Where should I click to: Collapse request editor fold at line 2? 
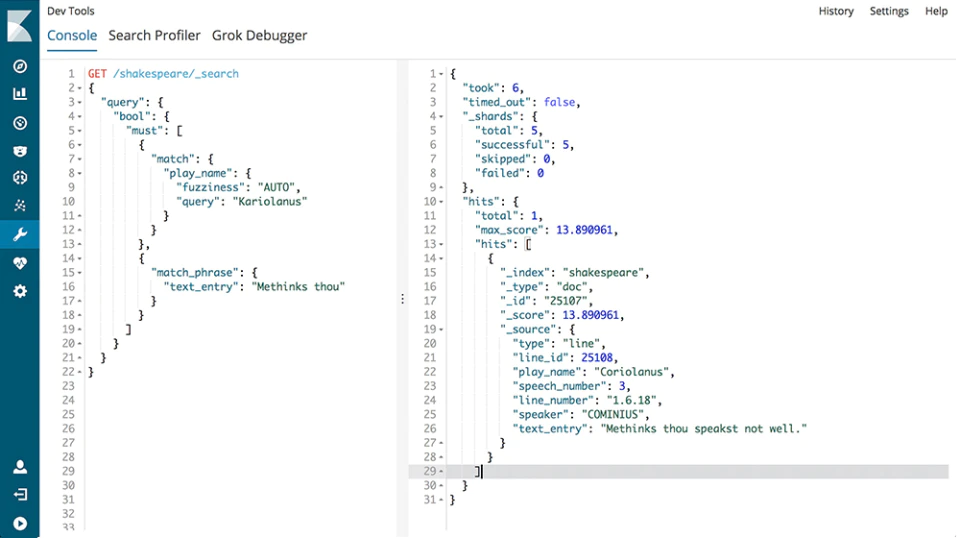coord(80,88)
